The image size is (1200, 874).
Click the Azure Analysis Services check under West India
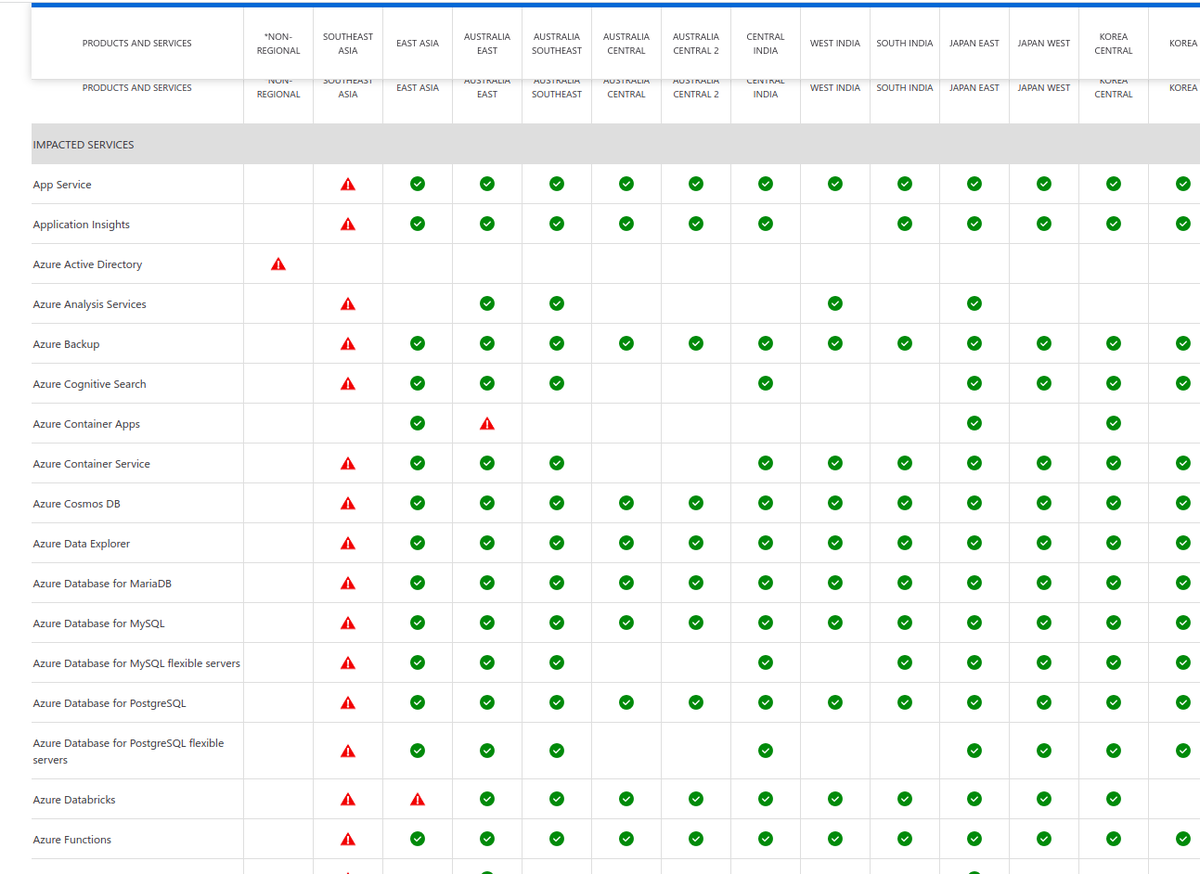point(835,303)
